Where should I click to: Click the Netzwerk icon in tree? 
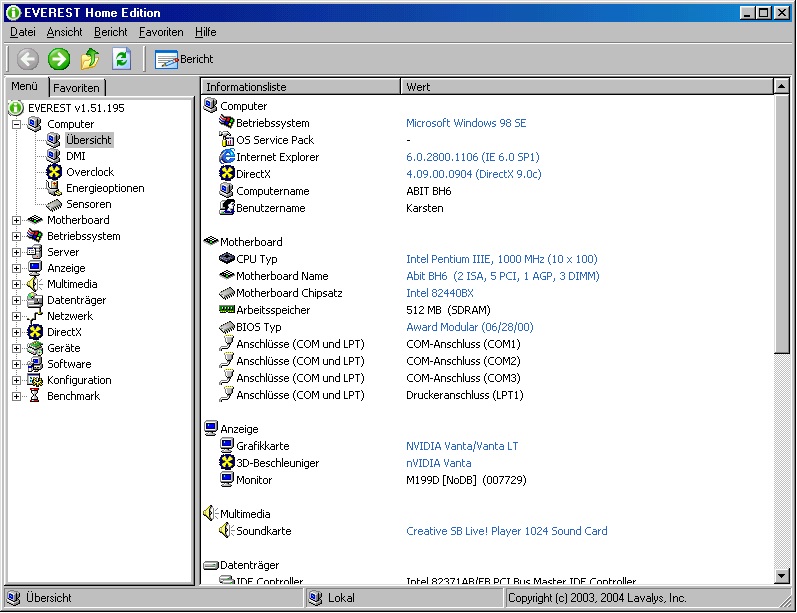point(35,316)
